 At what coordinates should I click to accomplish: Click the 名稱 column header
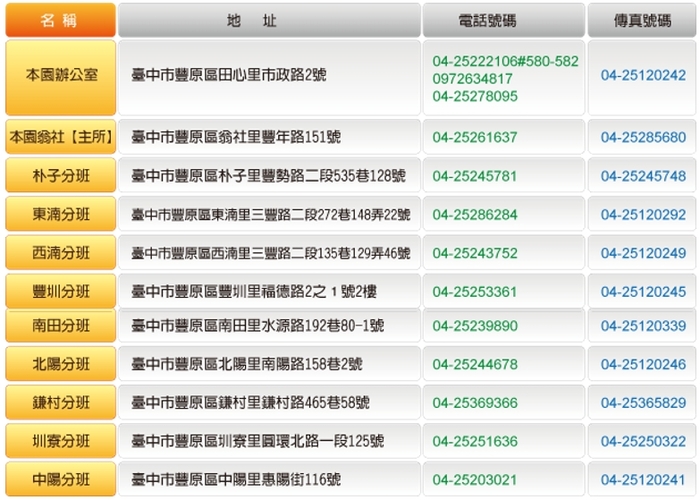click(x=61, y=20)
